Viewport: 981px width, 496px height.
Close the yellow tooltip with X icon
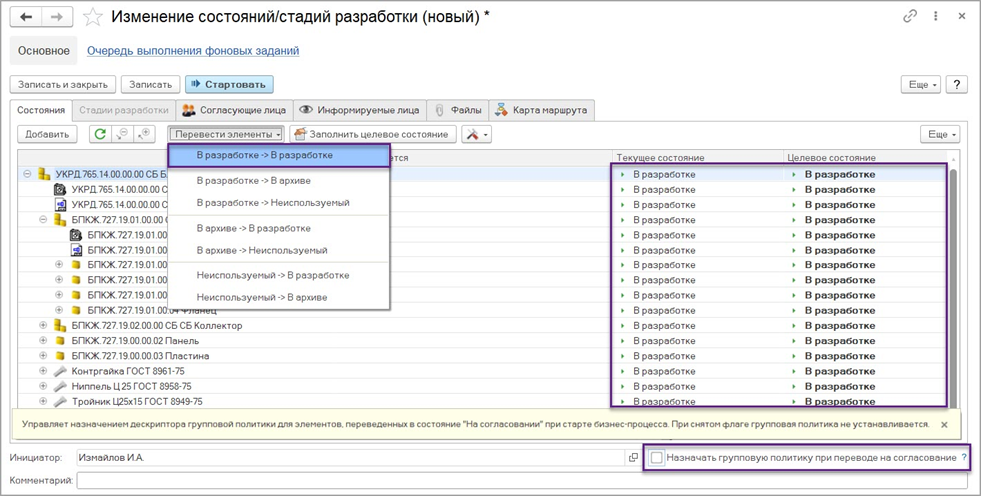944,424
